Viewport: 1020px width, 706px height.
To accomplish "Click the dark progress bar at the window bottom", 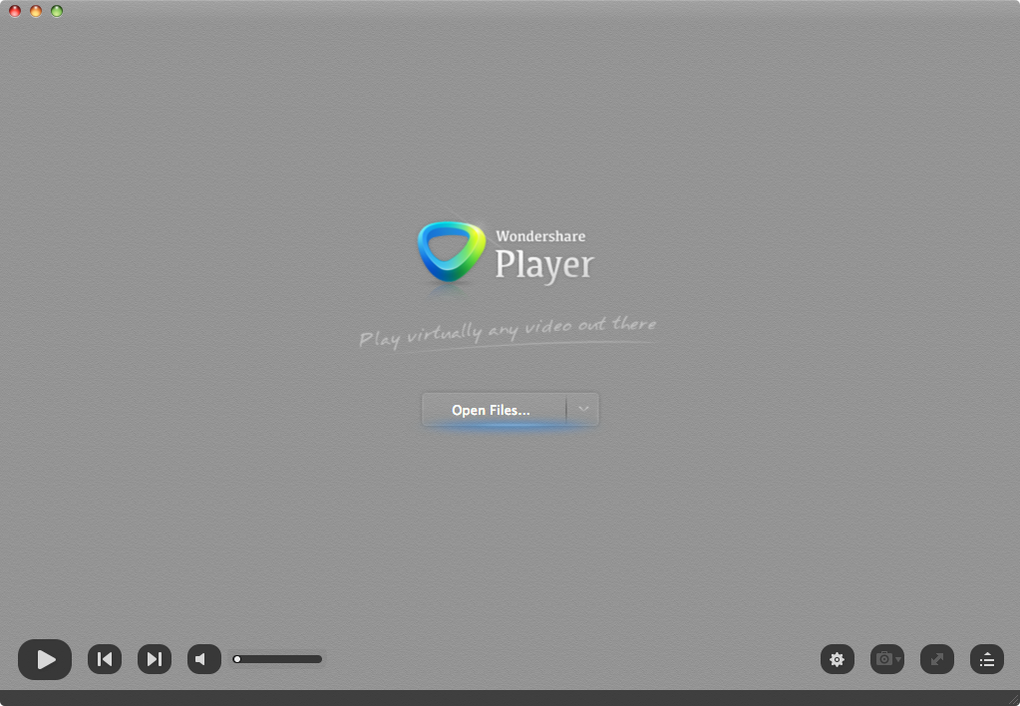I will point(510,698).
